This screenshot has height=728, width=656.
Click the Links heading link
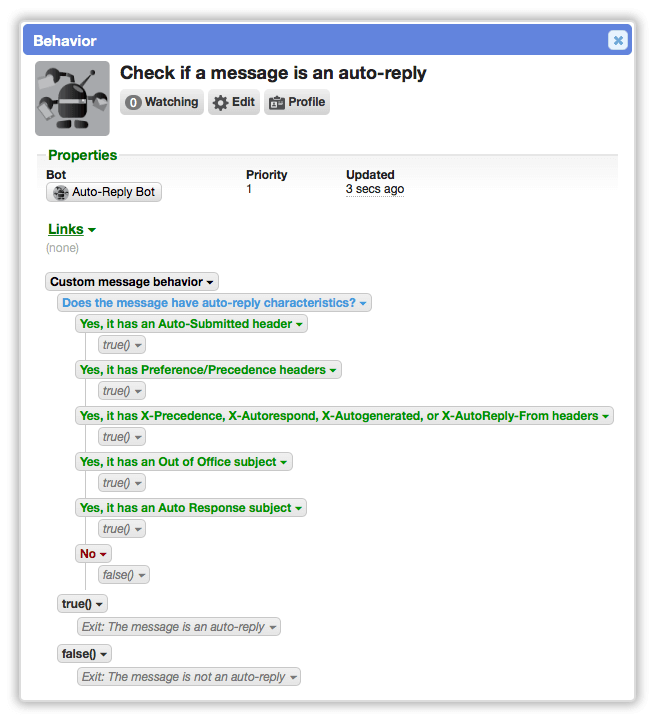(66, 229)
